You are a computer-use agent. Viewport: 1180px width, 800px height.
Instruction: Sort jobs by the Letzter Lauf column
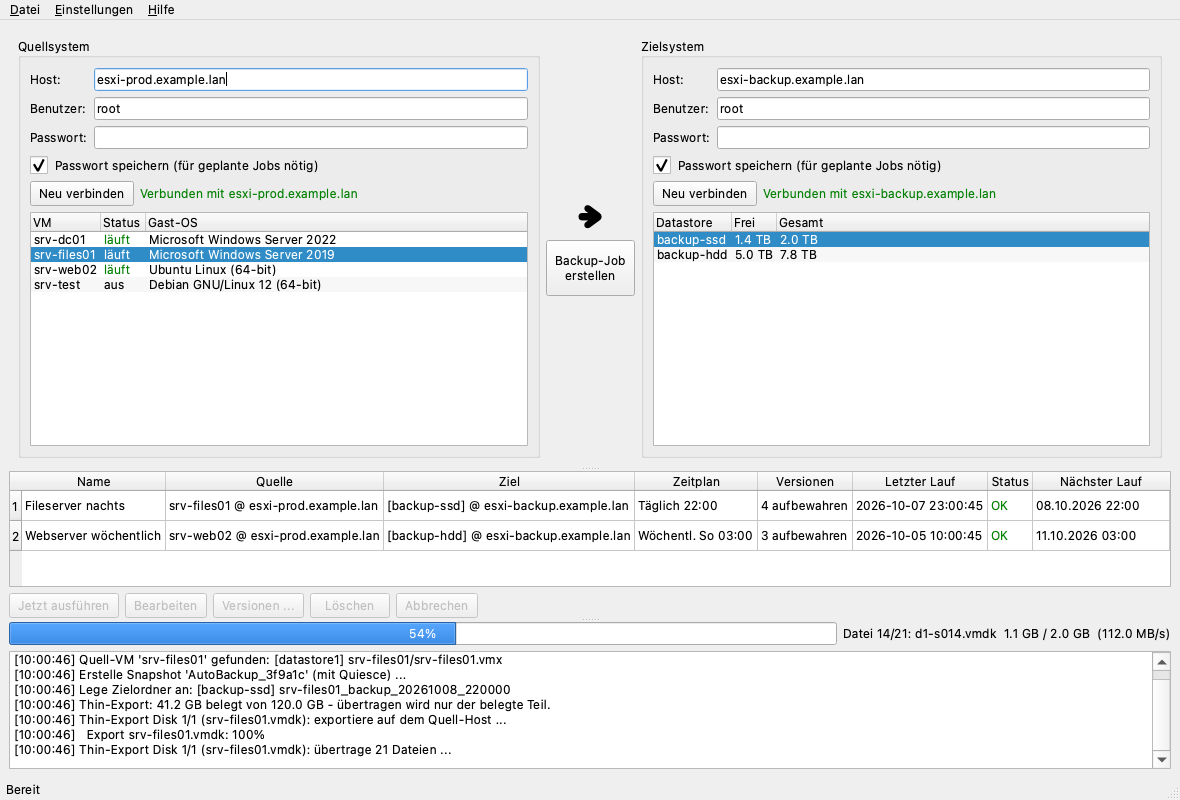coord(920,482)
